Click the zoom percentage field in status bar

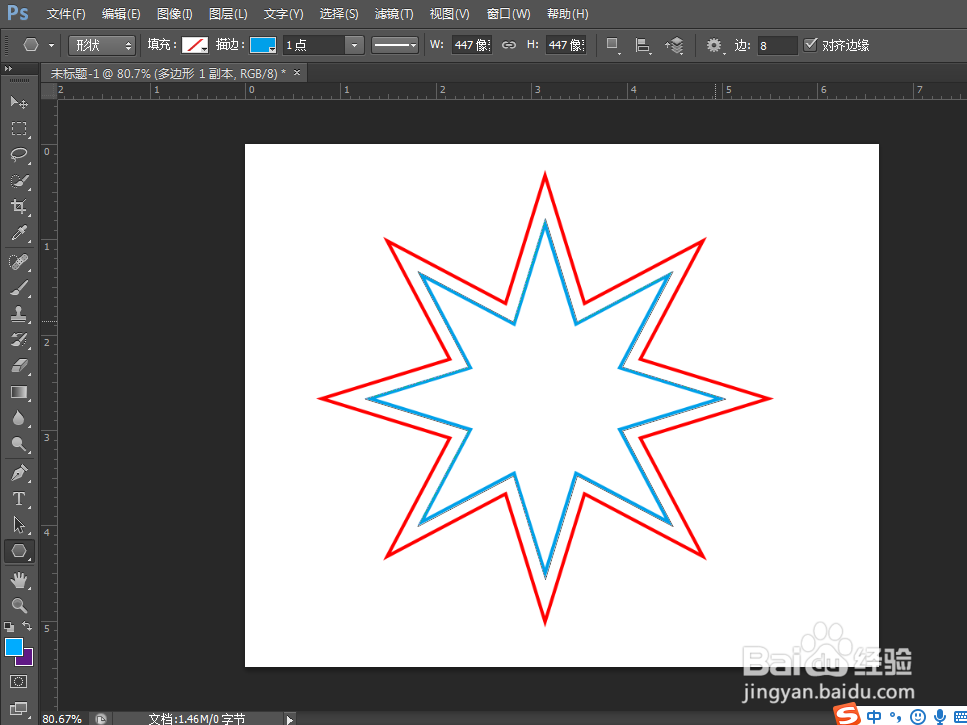tap(62, 719)
